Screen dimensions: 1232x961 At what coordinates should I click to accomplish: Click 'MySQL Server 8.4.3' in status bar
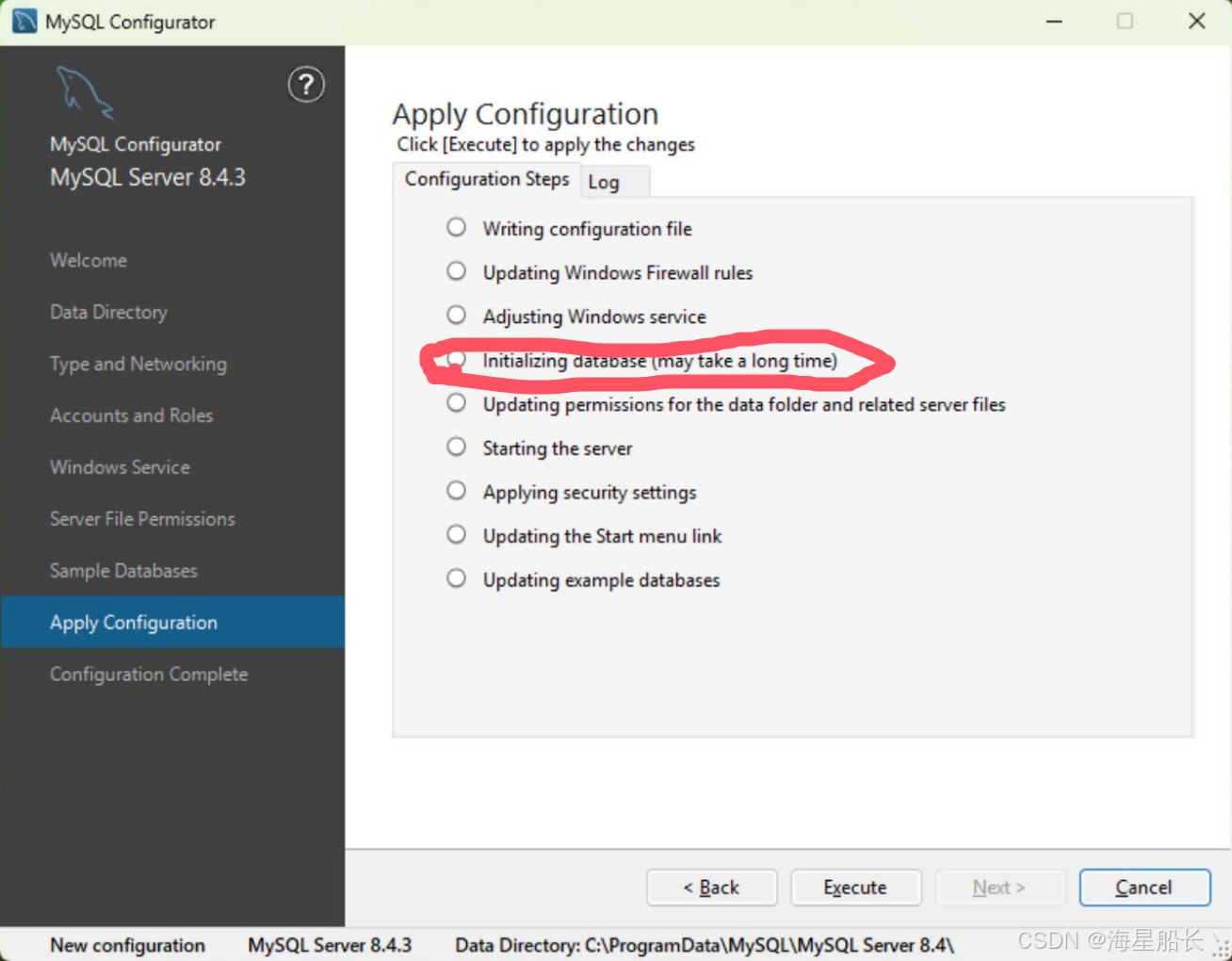pyautogui.click(x=330, y=945)
